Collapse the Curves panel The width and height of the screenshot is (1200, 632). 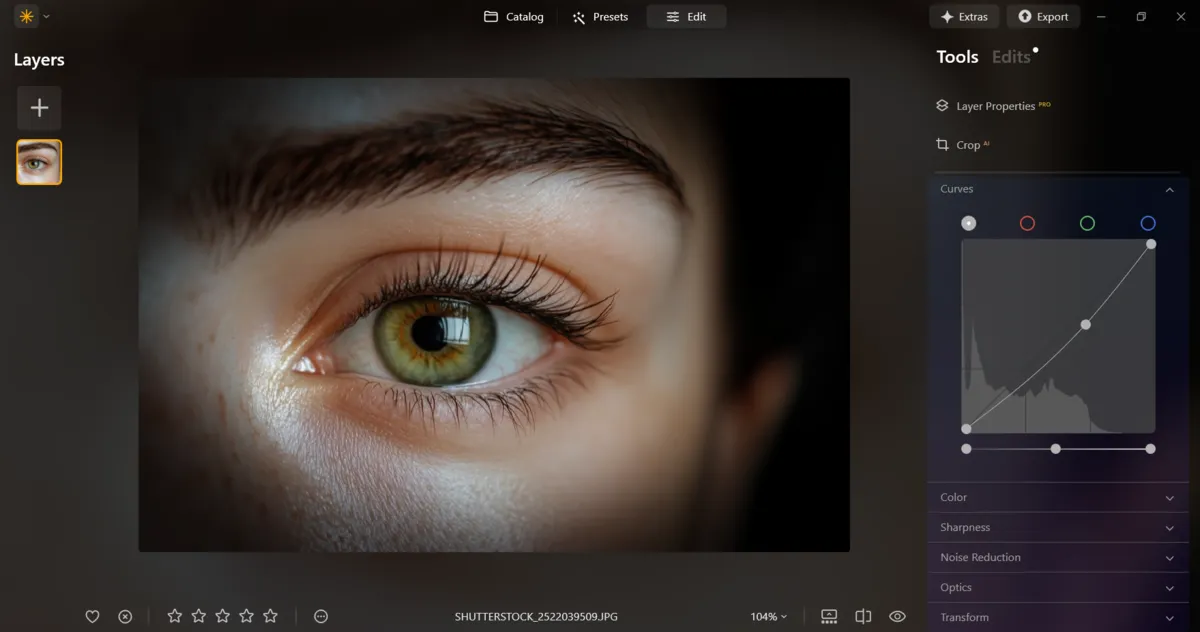[1168, 188]
